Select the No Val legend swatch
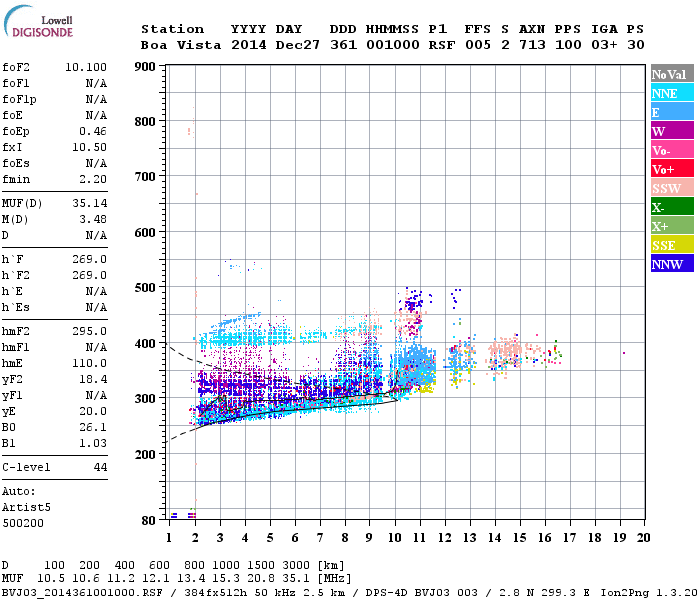This screenshot has height=600, width=700. click(x=672, y=74)
